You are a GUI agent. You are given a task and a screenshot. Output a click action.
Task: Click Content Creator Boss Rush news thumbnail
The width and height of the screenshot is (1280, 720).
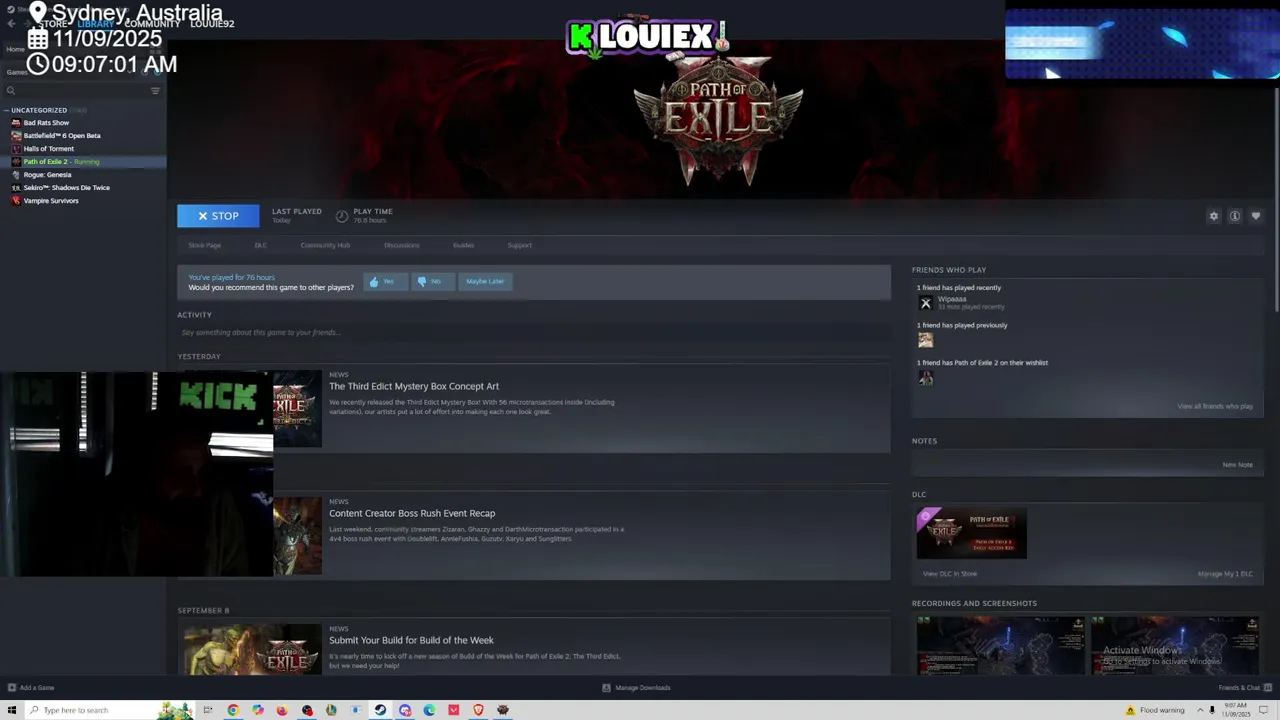coord(298,536)
